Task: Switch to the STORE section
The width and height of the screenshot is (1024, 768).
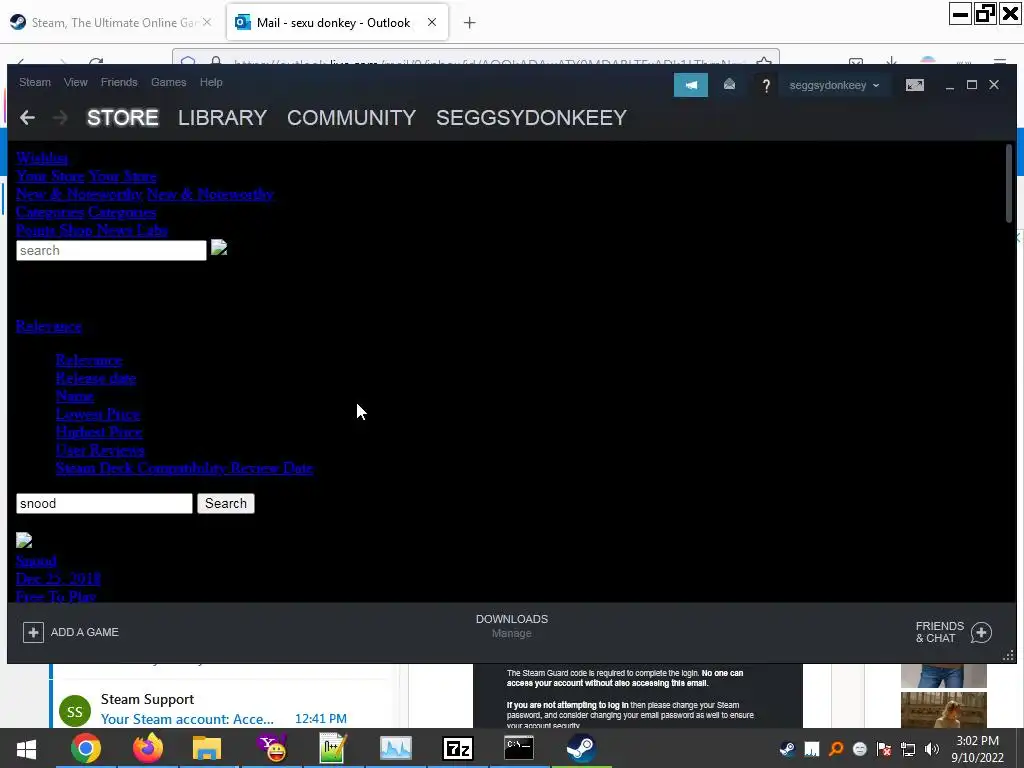Action: [x=123, y=118]
